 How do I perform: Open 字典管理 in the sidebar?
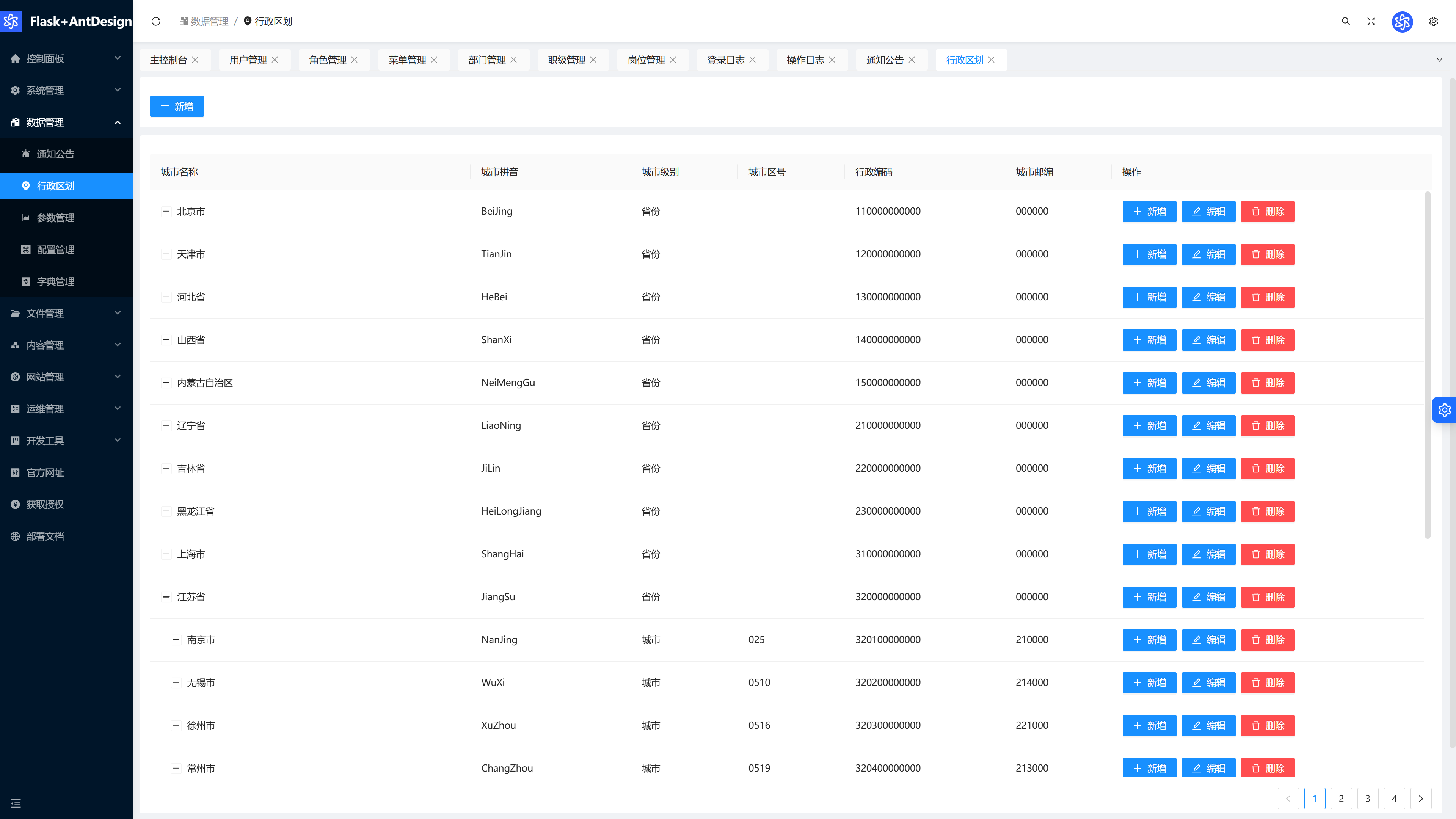coord(66,281)
